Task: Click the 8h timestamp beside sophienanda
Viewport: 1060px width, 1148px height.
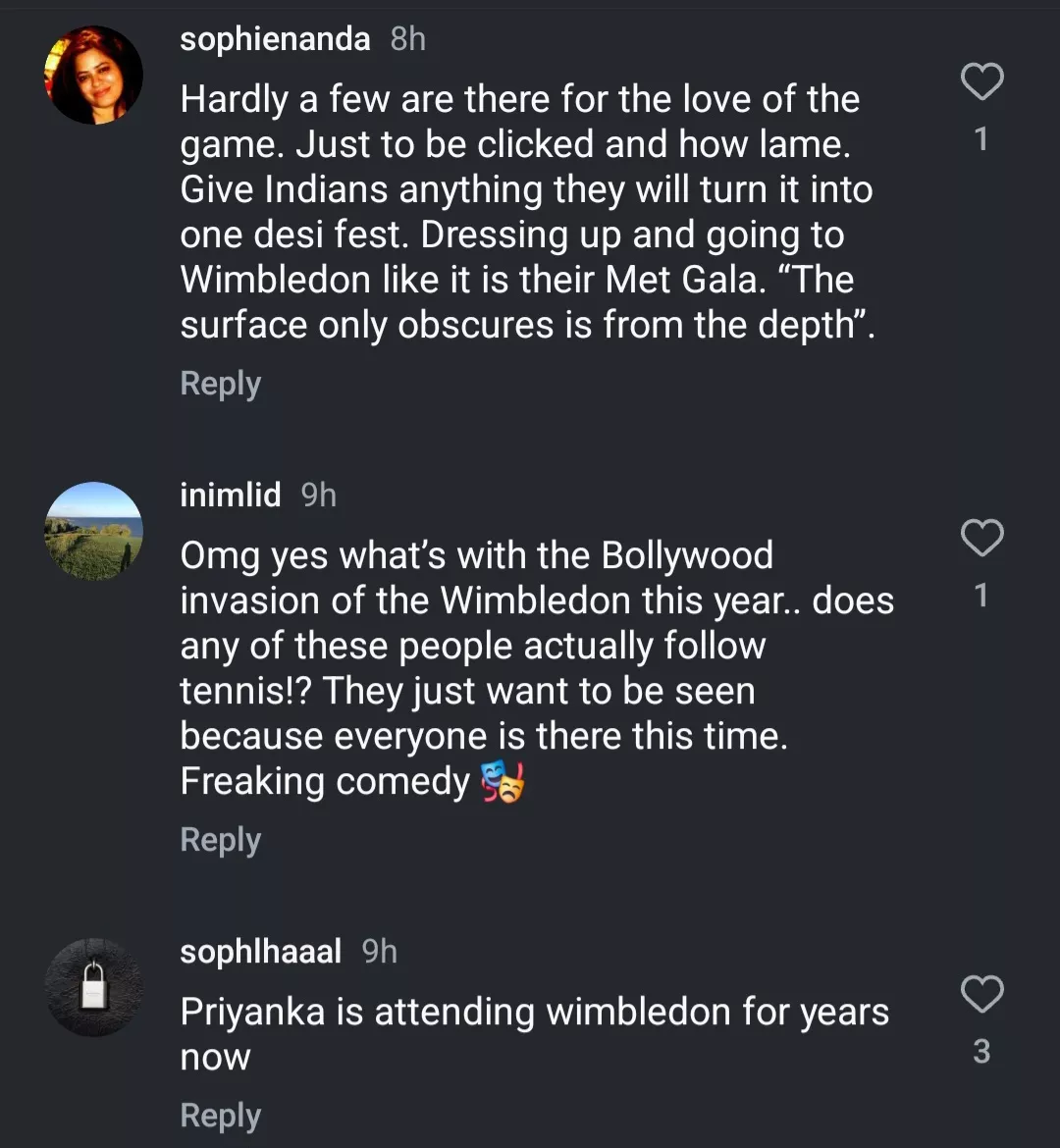Action: click(x=408, y=39)
